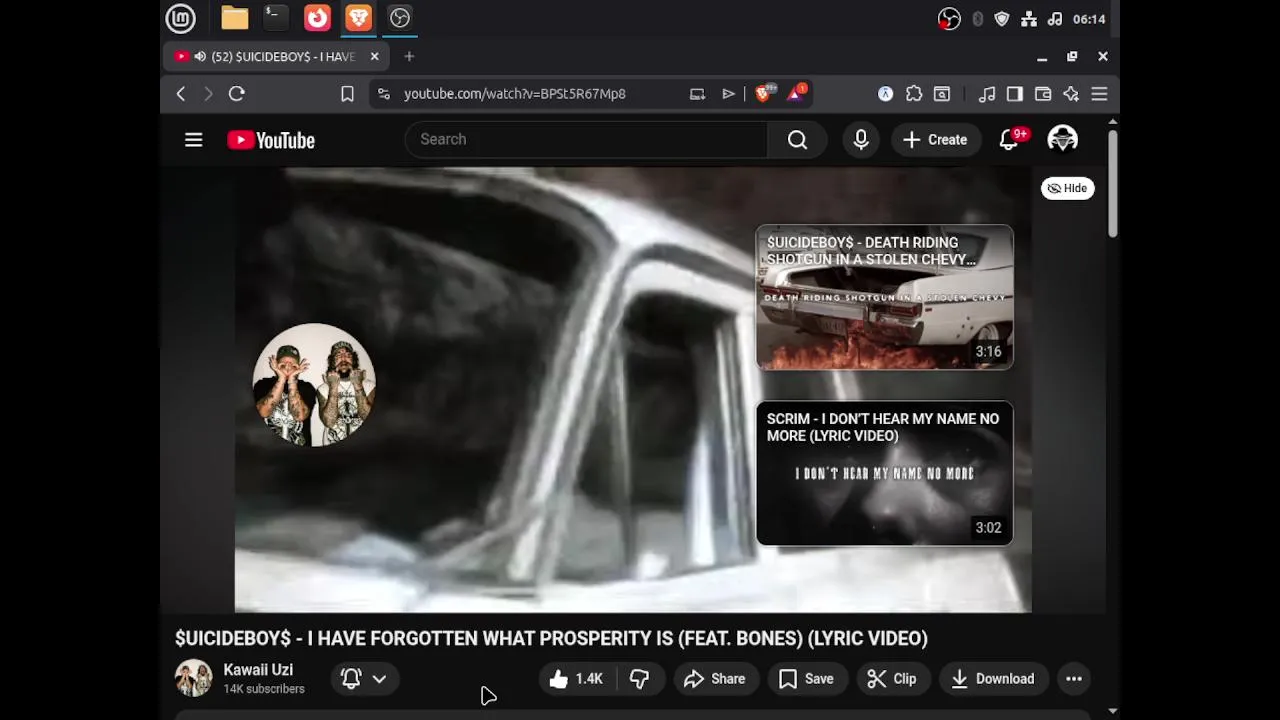The image size is (1280, 720).
Task: Clip a segment of the video
Action: [x=892, y=679]
